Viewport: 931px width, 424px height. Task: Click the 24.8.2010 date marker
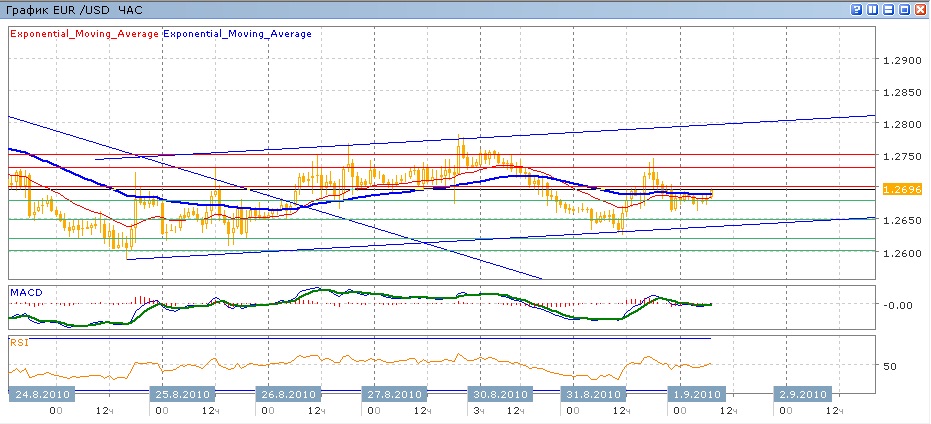point(40,394)
